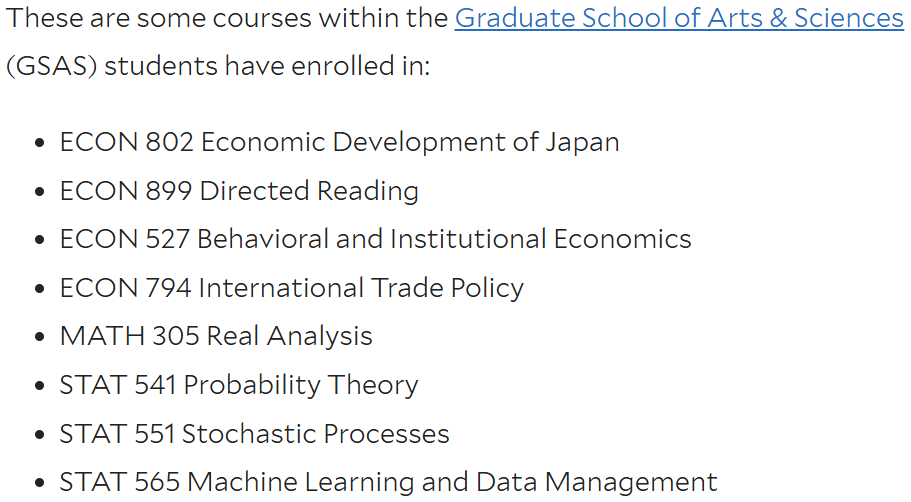Click the bullet before STAT 565

point(40,483)
